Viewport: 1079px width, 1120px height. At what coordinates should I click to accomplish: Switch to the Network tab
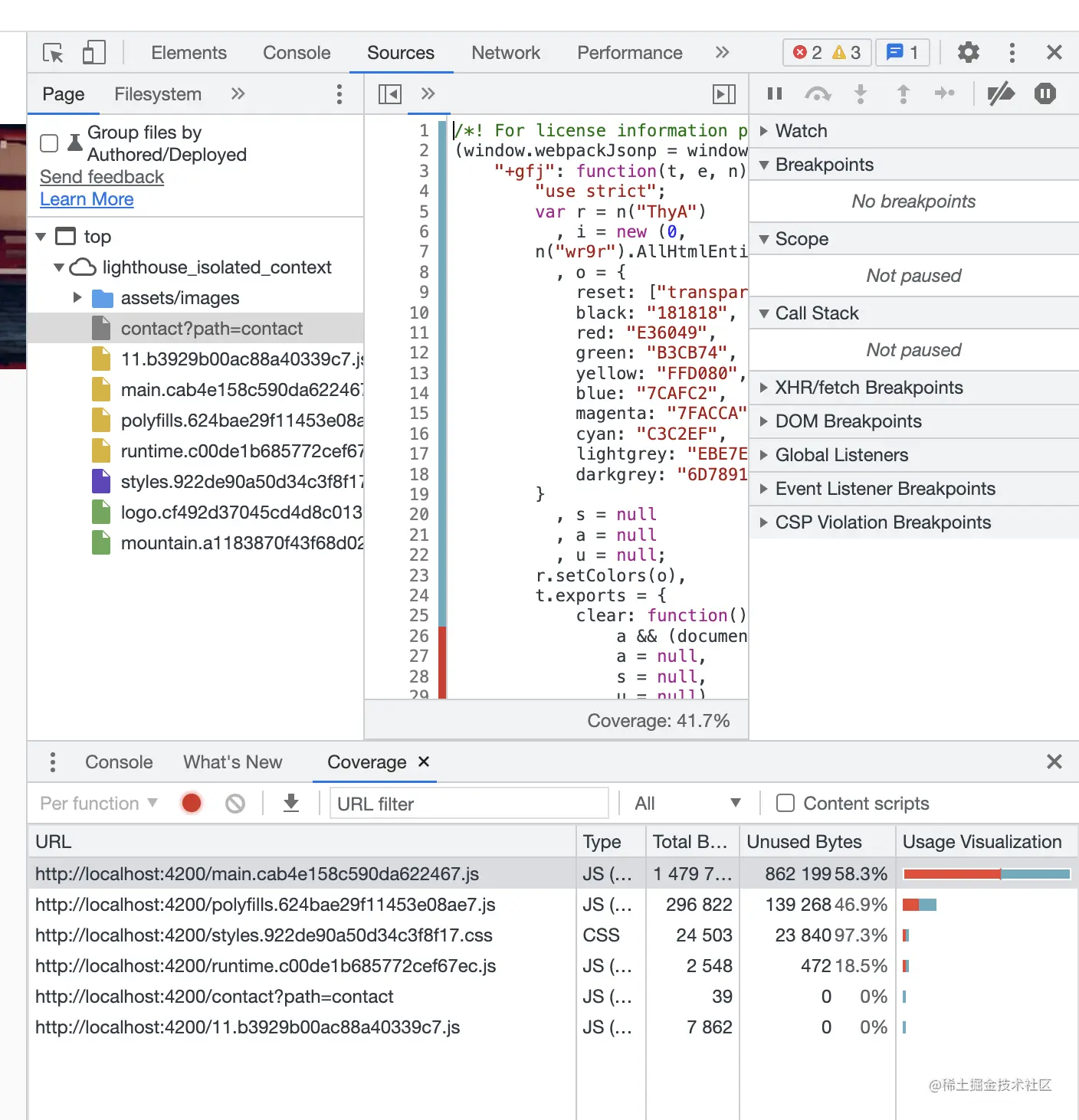pyautogui.click(x=506, y=53)
